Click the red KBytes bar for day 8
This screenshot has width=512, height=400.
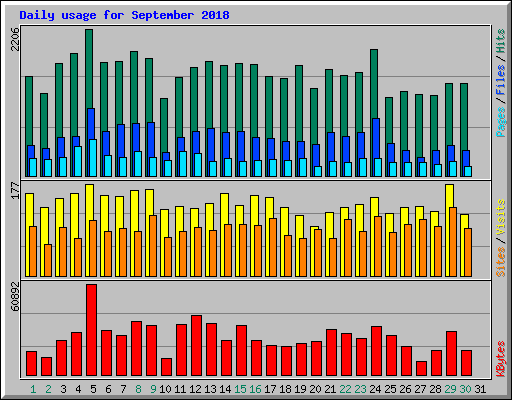[x=136, y=348]
